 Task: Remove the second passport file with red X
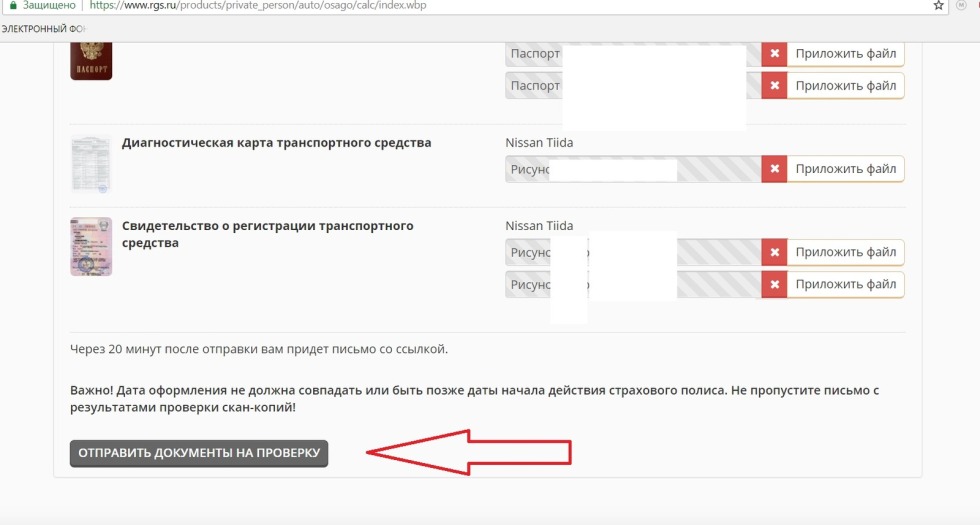pyautogui.click(x=774, y=86)
